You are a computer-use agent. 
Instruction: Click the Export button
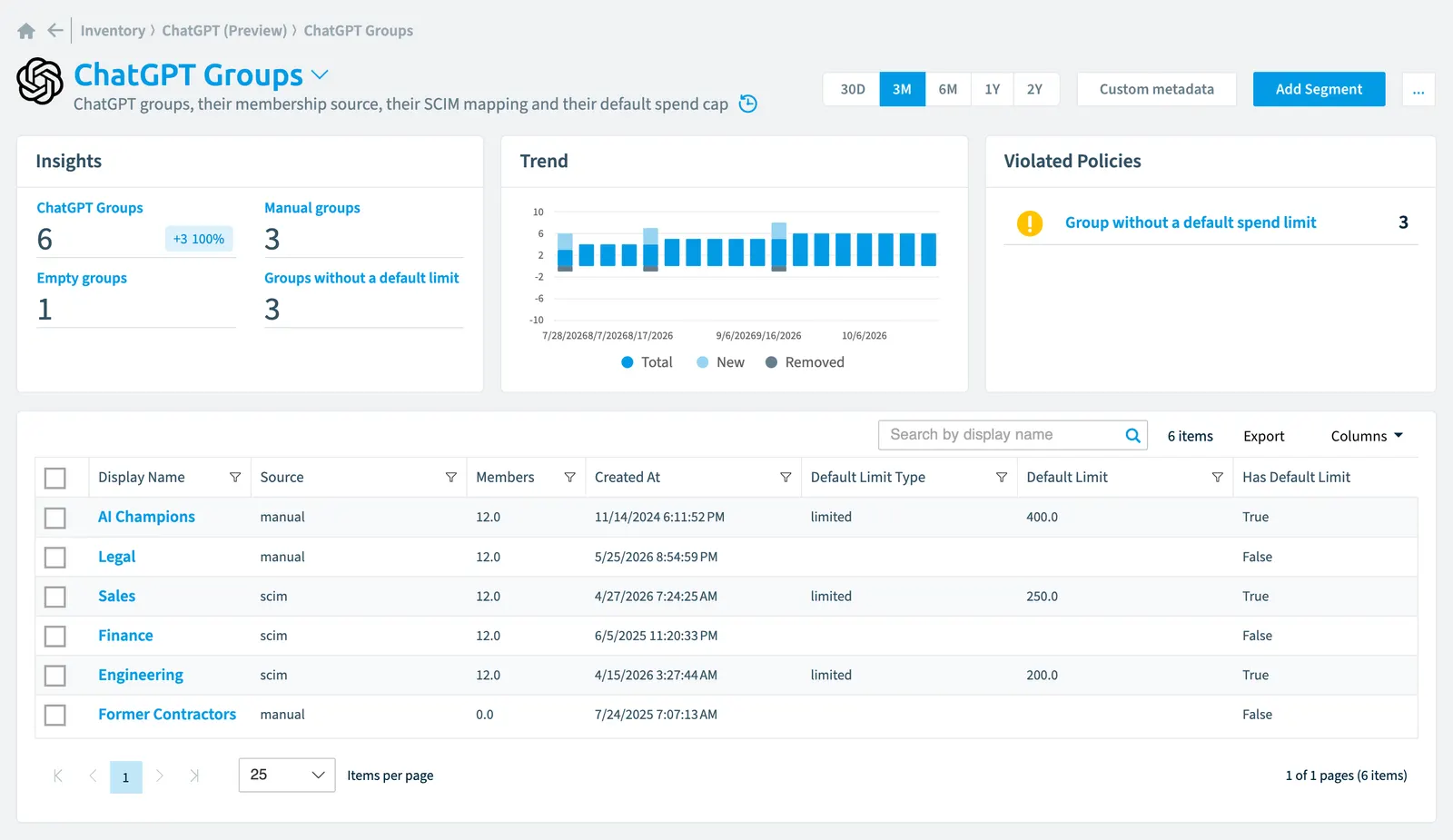coord(1263,436)
